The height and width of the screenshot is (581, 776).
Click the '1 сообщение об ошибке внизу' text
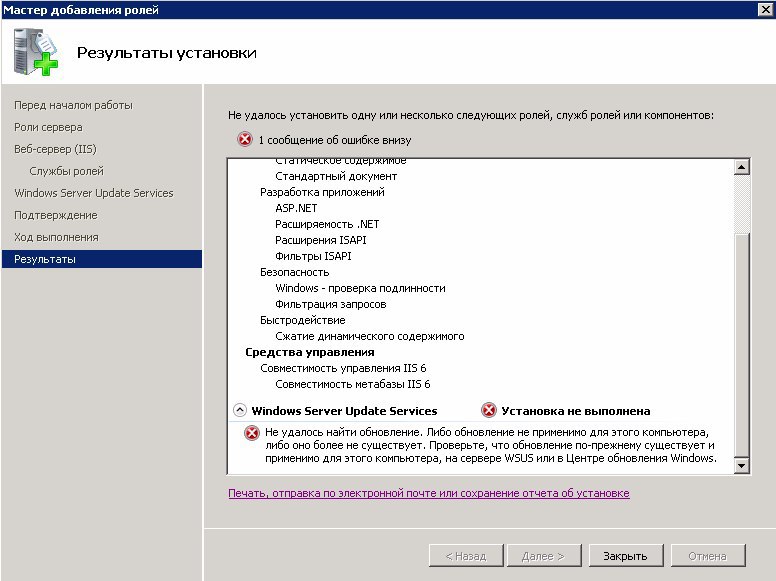click(x=335, y=140)
